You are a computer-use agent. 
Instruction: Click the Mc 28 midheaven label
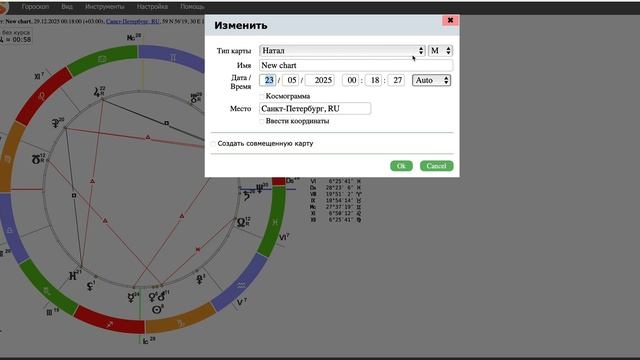click(x=133, y=38)
